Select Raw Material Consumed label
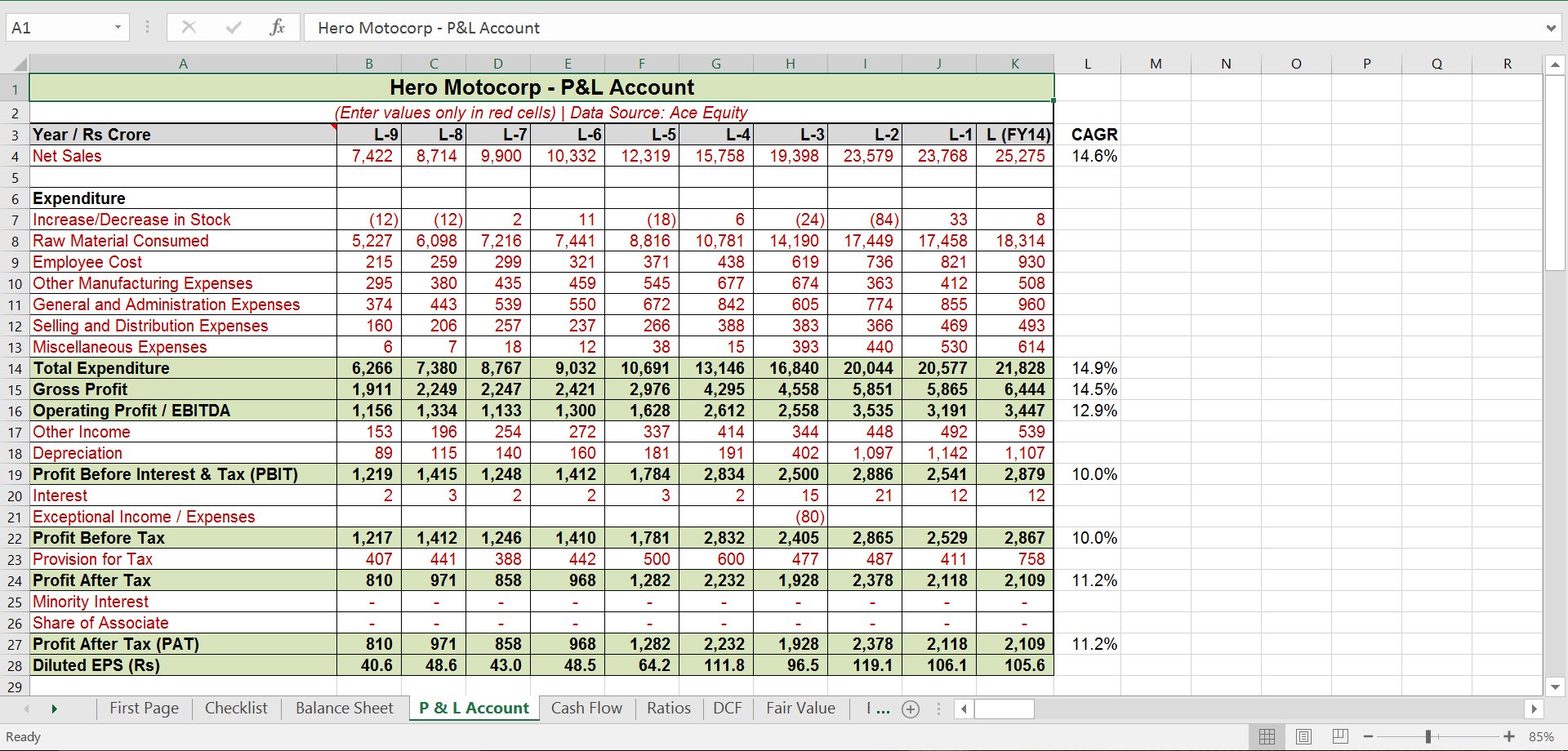 click(x=183, y=241)
